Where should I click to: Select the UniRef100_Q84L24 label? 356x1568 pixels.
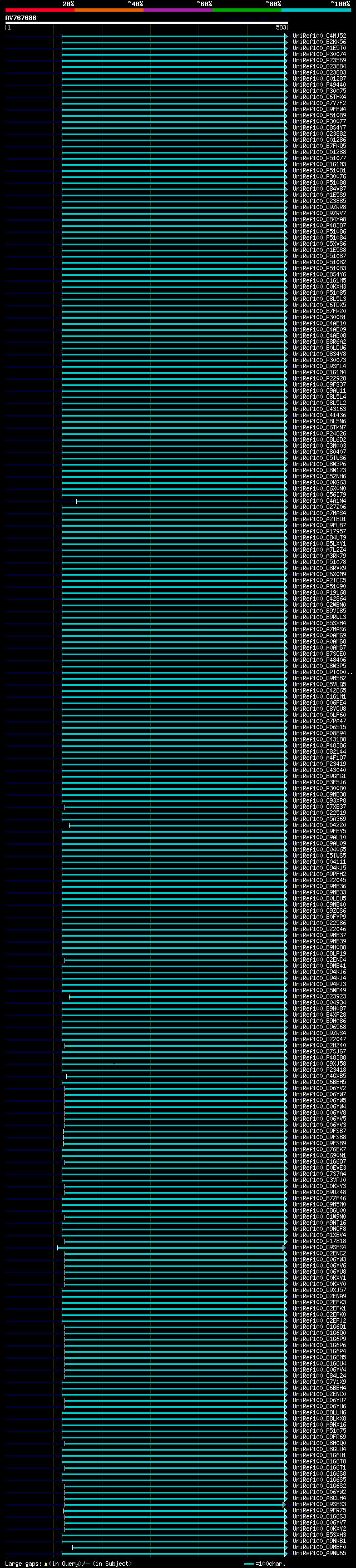pos(319,1376)
